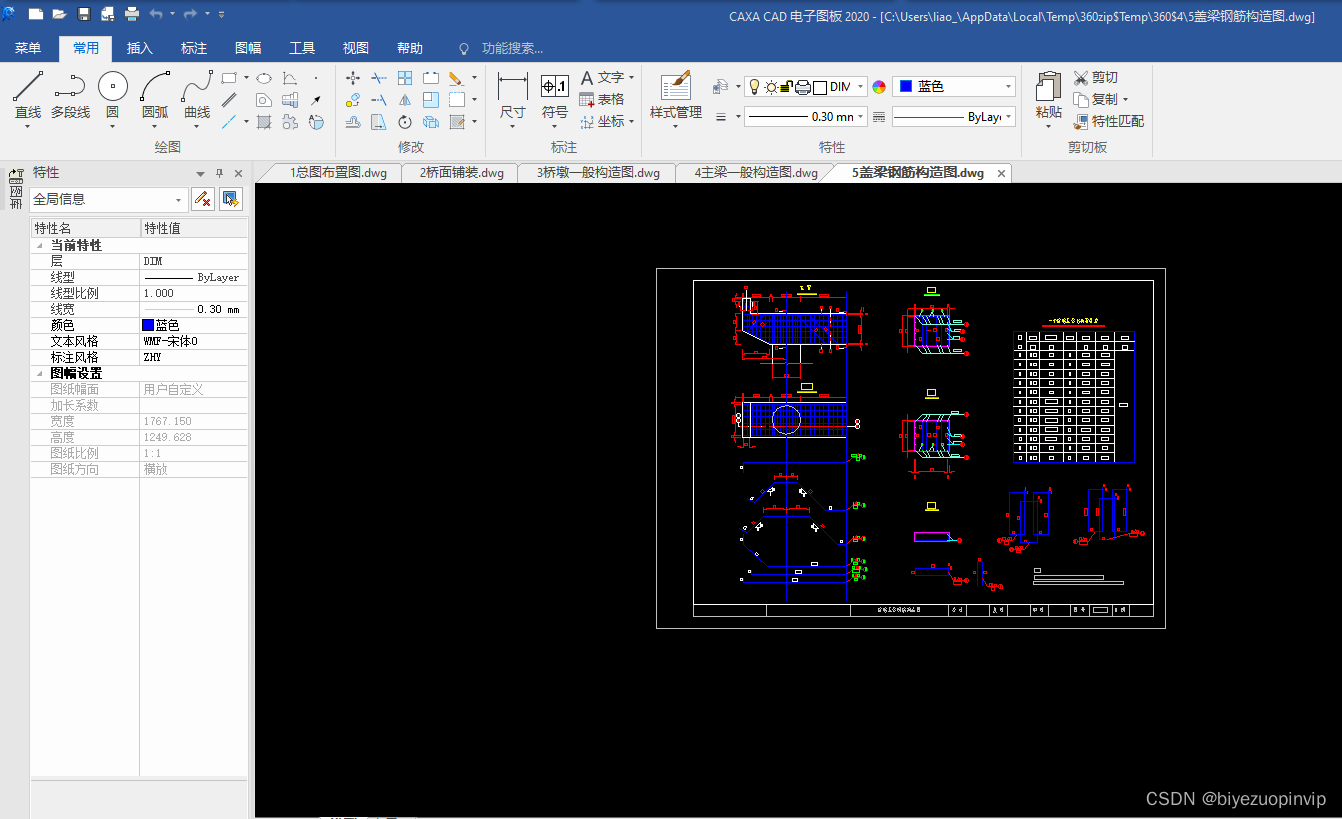Click the blue 颜色 swatch in properties table
This screenshot has height=819, width=1342.
click(148, 325)
